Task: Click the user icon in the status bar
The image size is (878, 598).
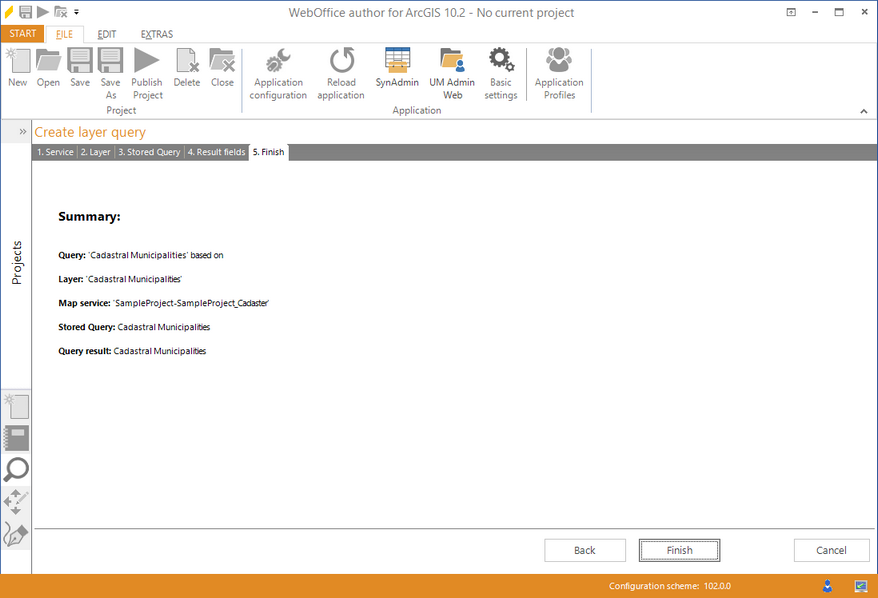Action: (827, 586)
